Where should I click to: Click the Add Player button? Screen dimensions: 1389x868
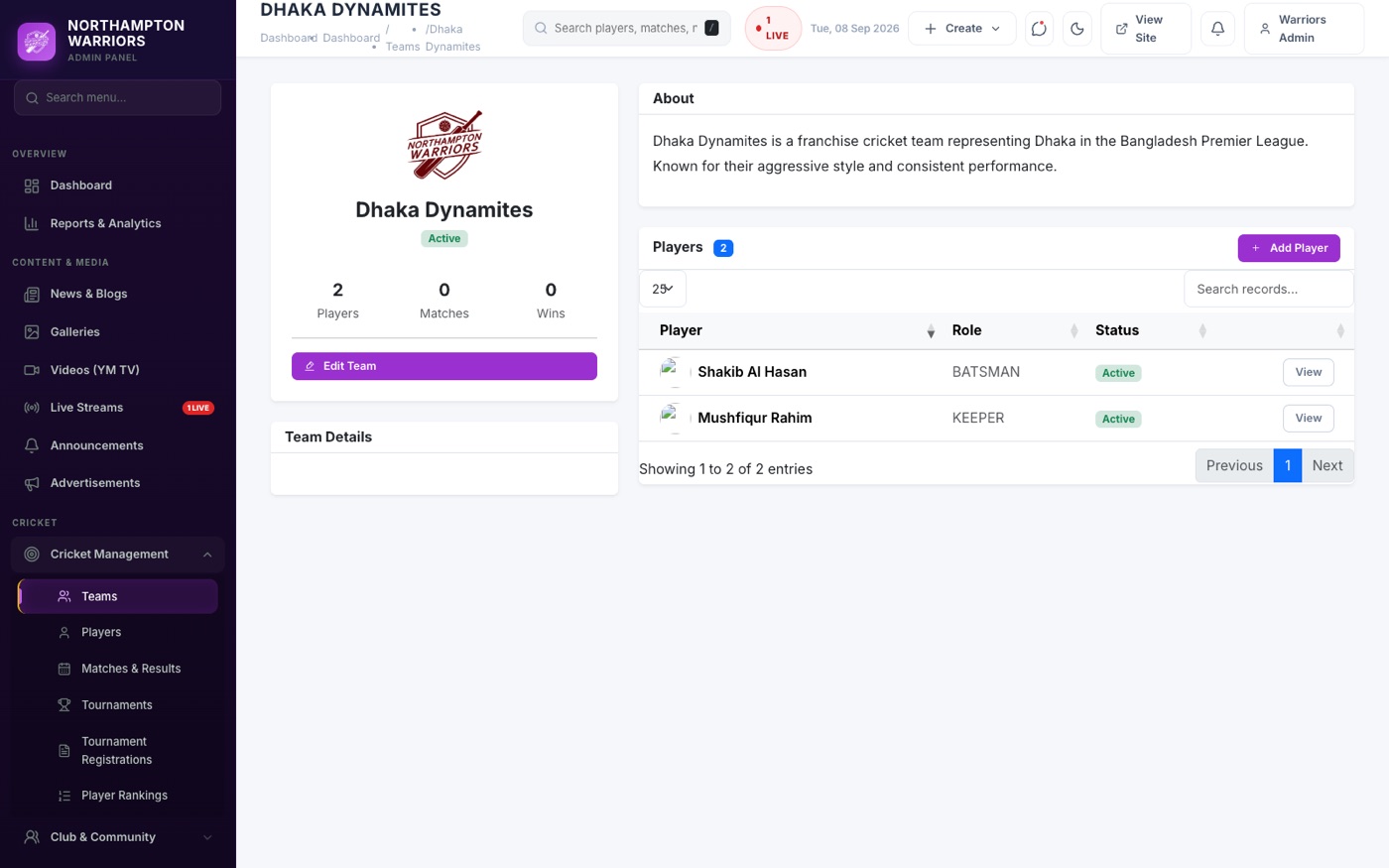(x=1289, y=248)
